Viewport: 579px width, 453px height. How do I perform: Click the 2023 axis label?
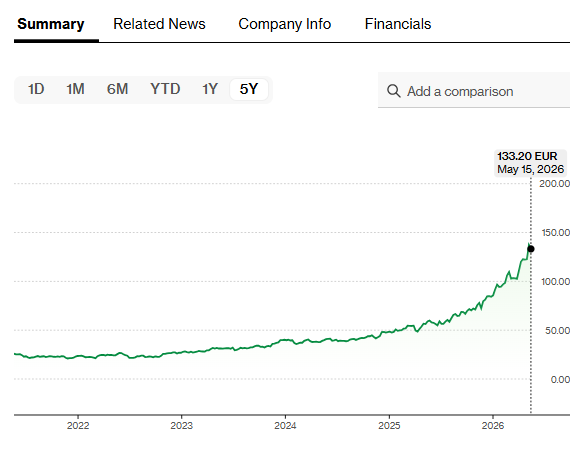(x=181, y=426)
